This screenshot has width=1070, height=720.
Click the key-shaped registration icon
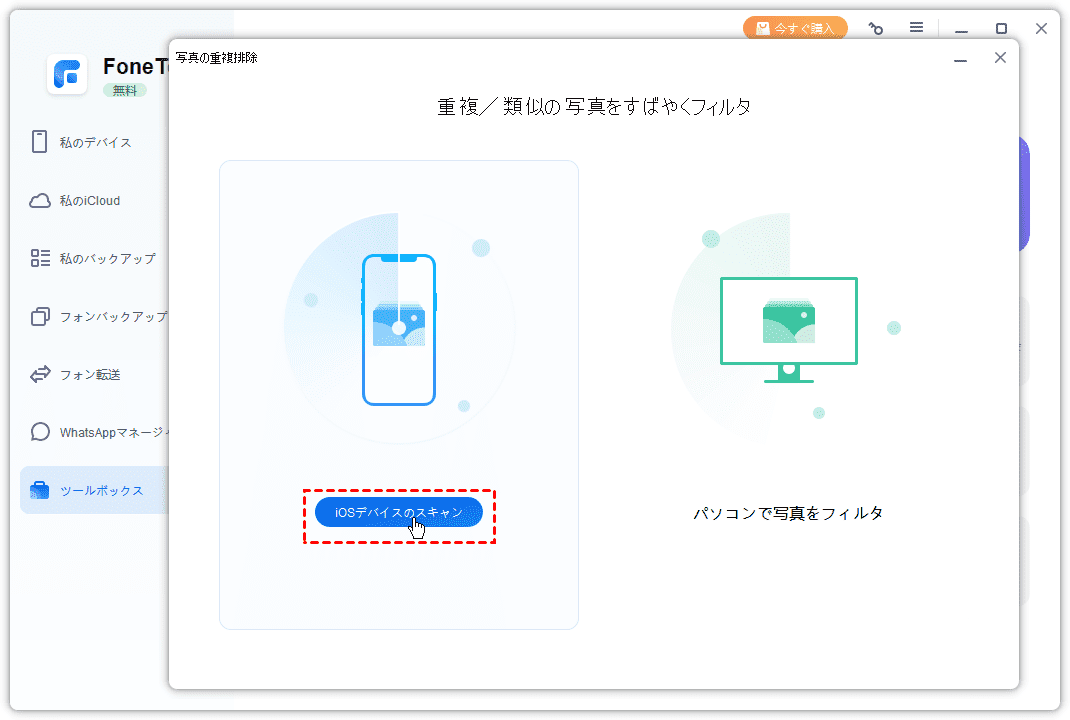[876, 29]
